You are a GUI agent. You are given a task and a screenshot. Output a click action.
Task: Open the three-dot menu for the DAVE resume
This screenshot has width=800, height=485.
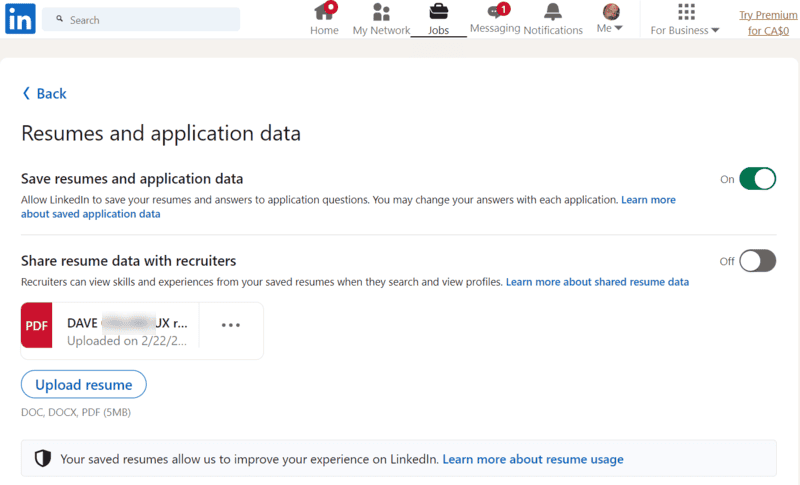point(231,325)
